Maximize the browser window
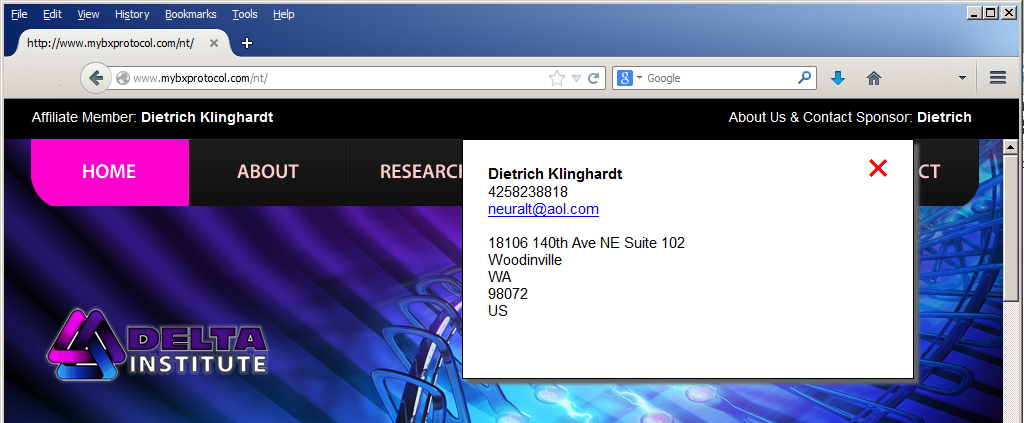 coord(991,12)
